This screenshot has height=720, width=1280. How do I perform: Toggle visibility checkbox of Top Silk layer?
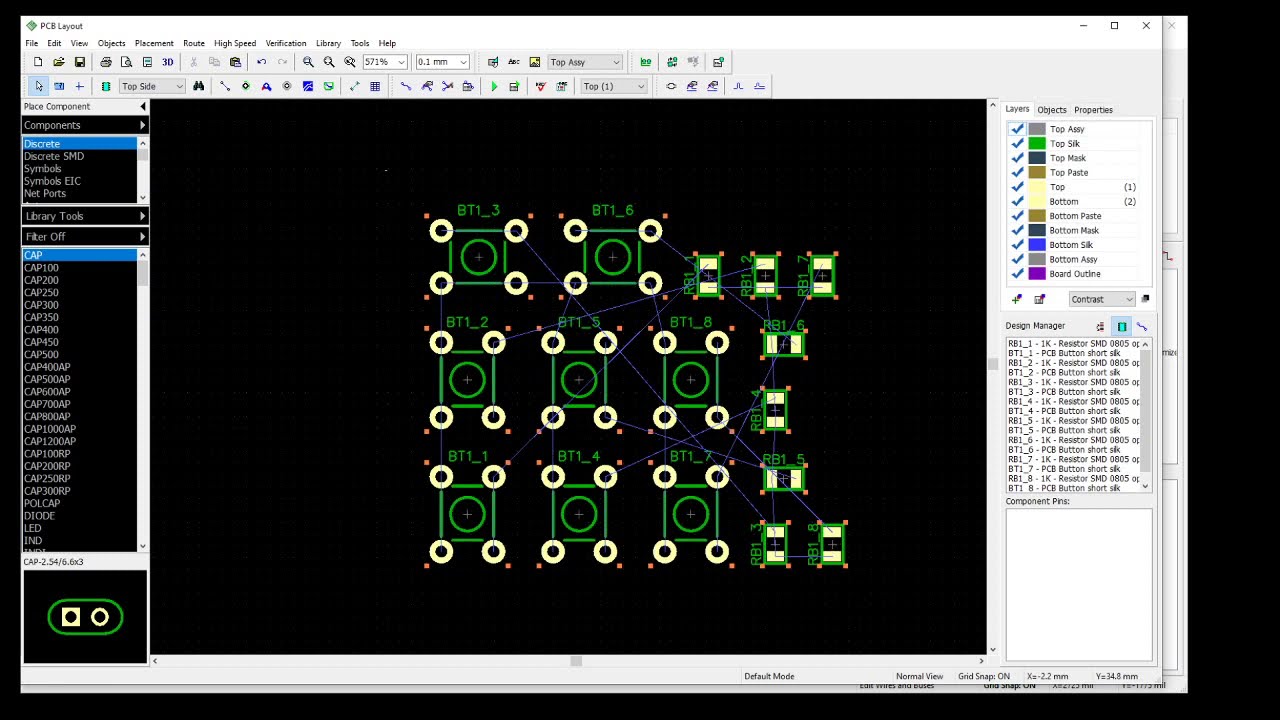1017,143
